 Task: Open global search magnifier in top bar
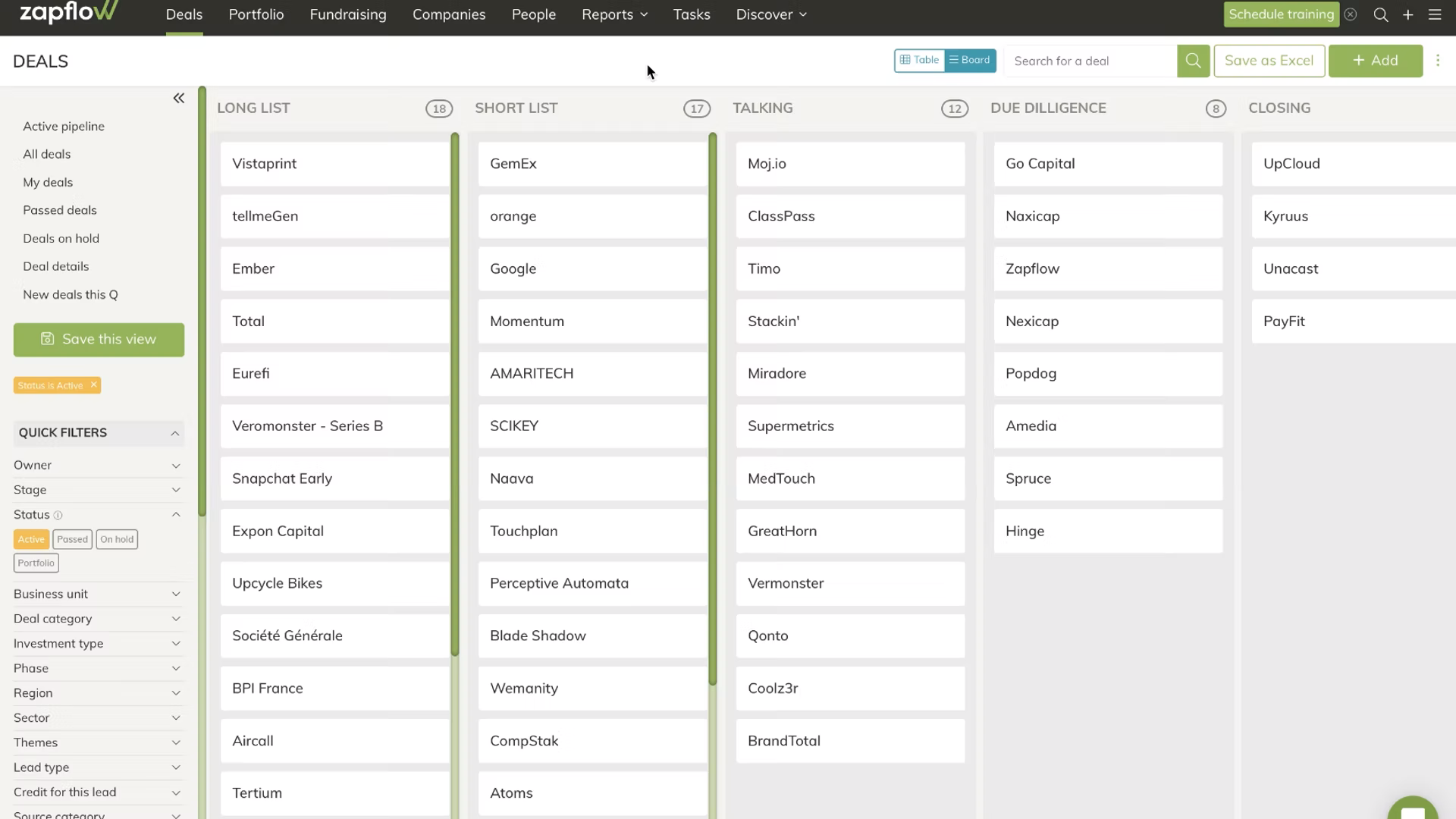[x=1381, y=14]
